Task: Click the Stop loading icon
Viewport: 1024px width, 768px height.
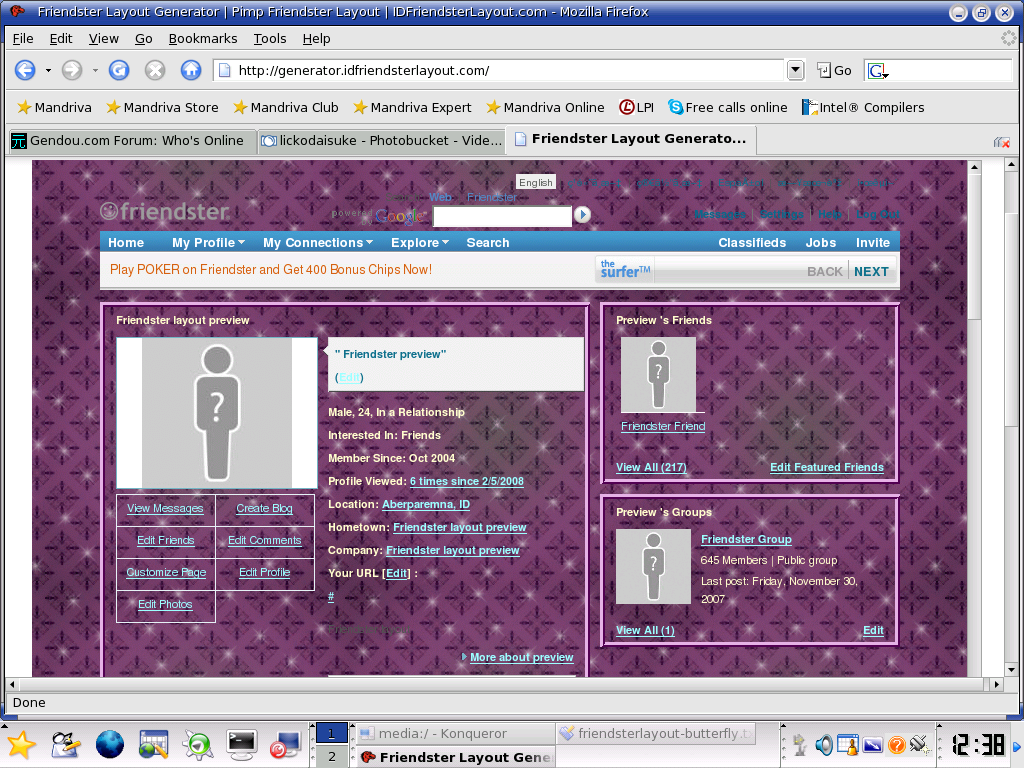Action: 155,70
